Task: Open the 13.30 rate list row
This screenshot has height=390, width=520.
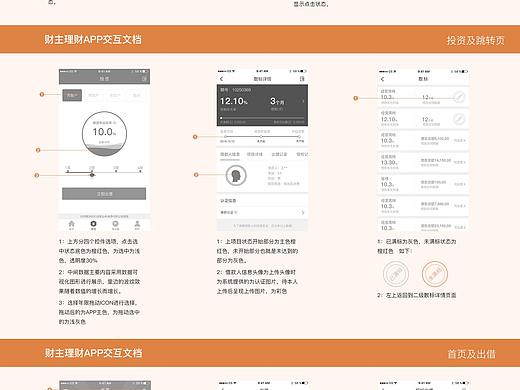Action: 423,162
